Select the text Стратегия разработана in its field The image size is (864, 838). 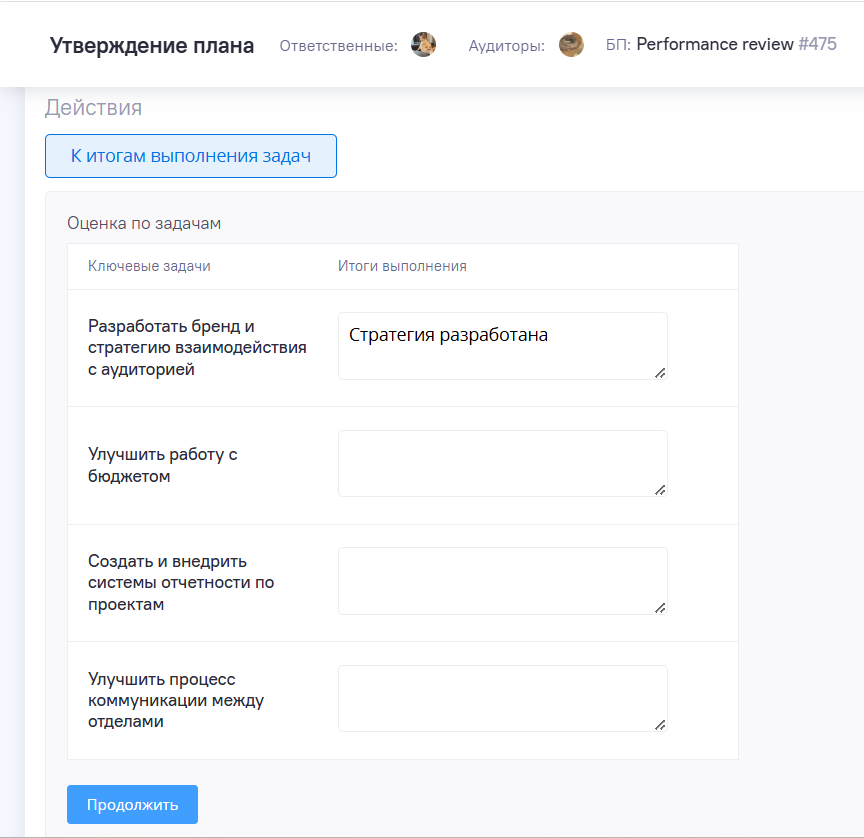[448, 335]
